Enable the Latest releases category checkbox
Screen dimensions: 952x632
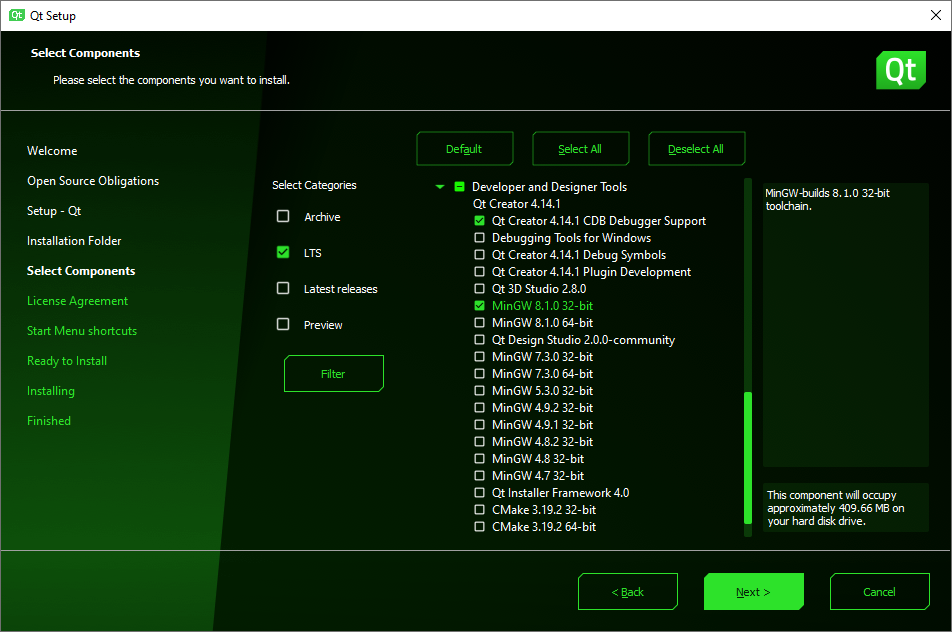(x=283, y=288)
